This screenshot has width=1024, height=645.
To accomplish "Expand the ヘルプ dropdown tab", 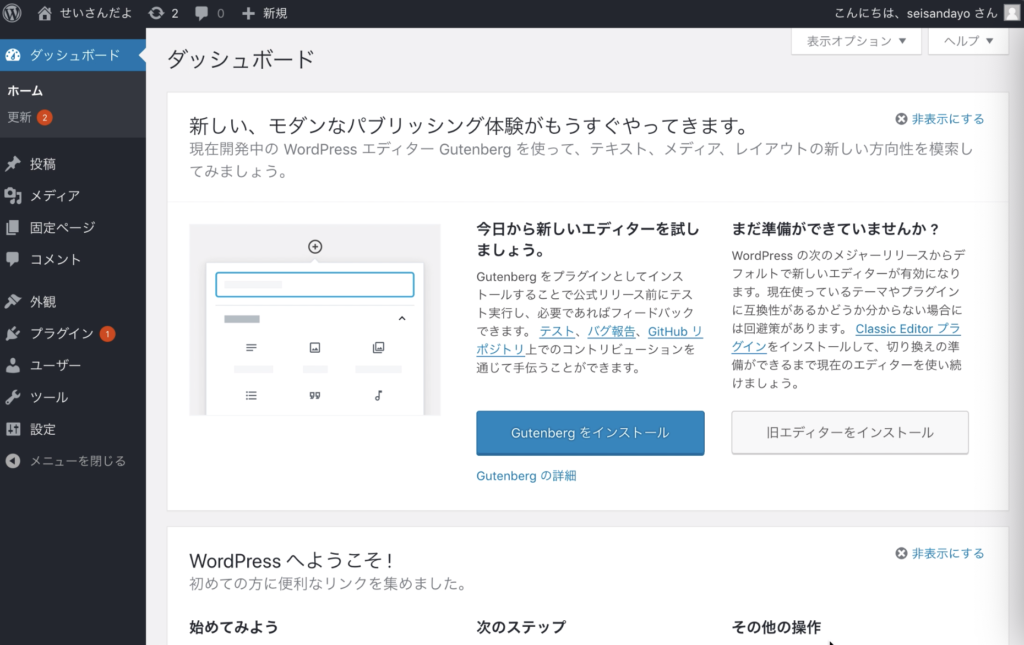I will (x=968, y=41).
